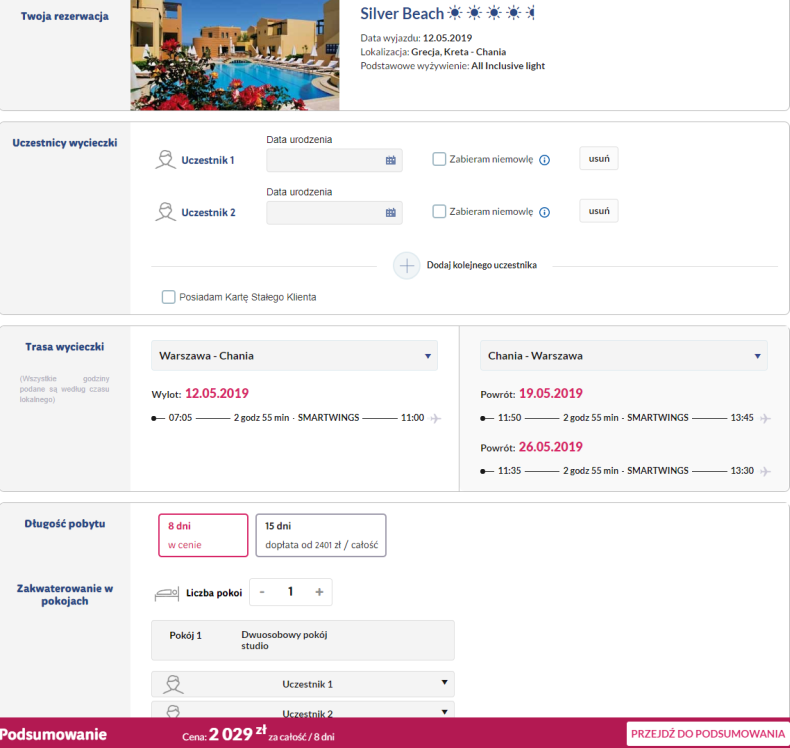Click All Inclusive light meal text
The image size is (790, 748).
point(508,66)
